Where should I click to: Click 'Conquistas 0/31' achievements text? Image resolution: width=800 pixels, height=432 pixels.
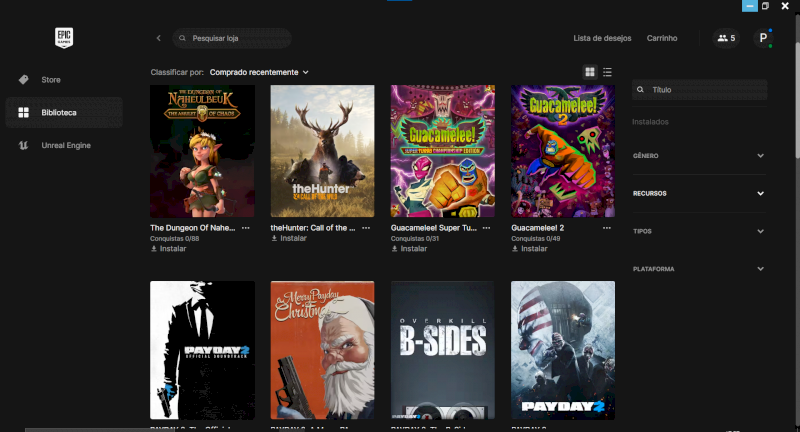415,239
